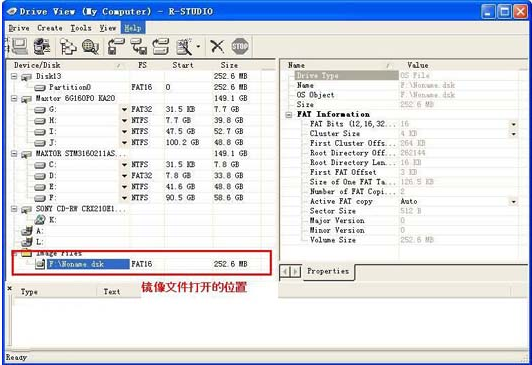The width and height of the screenshot is (532, 365).
Task: Click the red STOP toolbar icon
Action: [x=240, y=46]
